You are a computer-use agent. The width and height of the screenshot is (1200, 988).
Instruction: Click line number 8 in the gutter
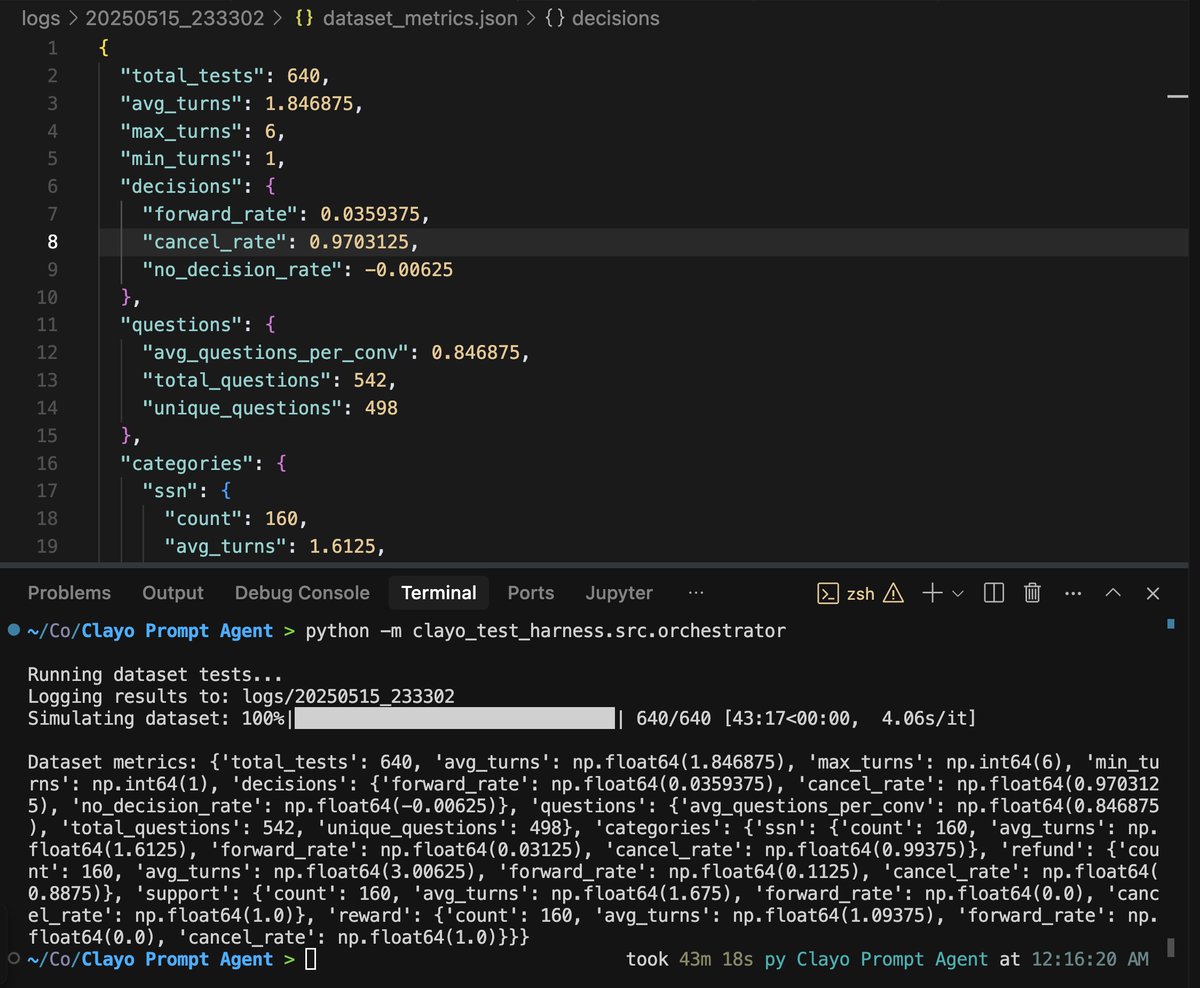(x=52, y=241)
